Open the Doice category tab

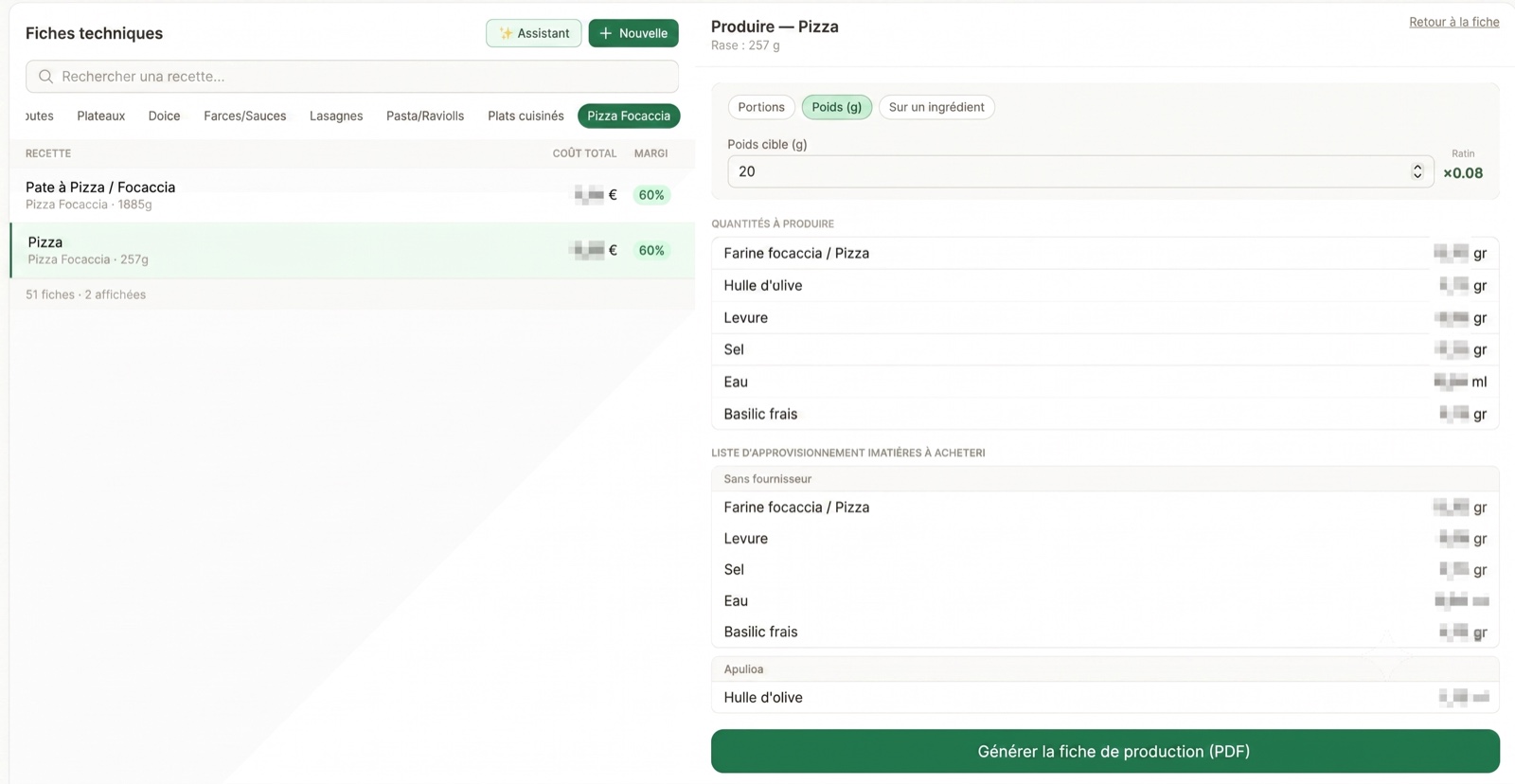[164, 116]
